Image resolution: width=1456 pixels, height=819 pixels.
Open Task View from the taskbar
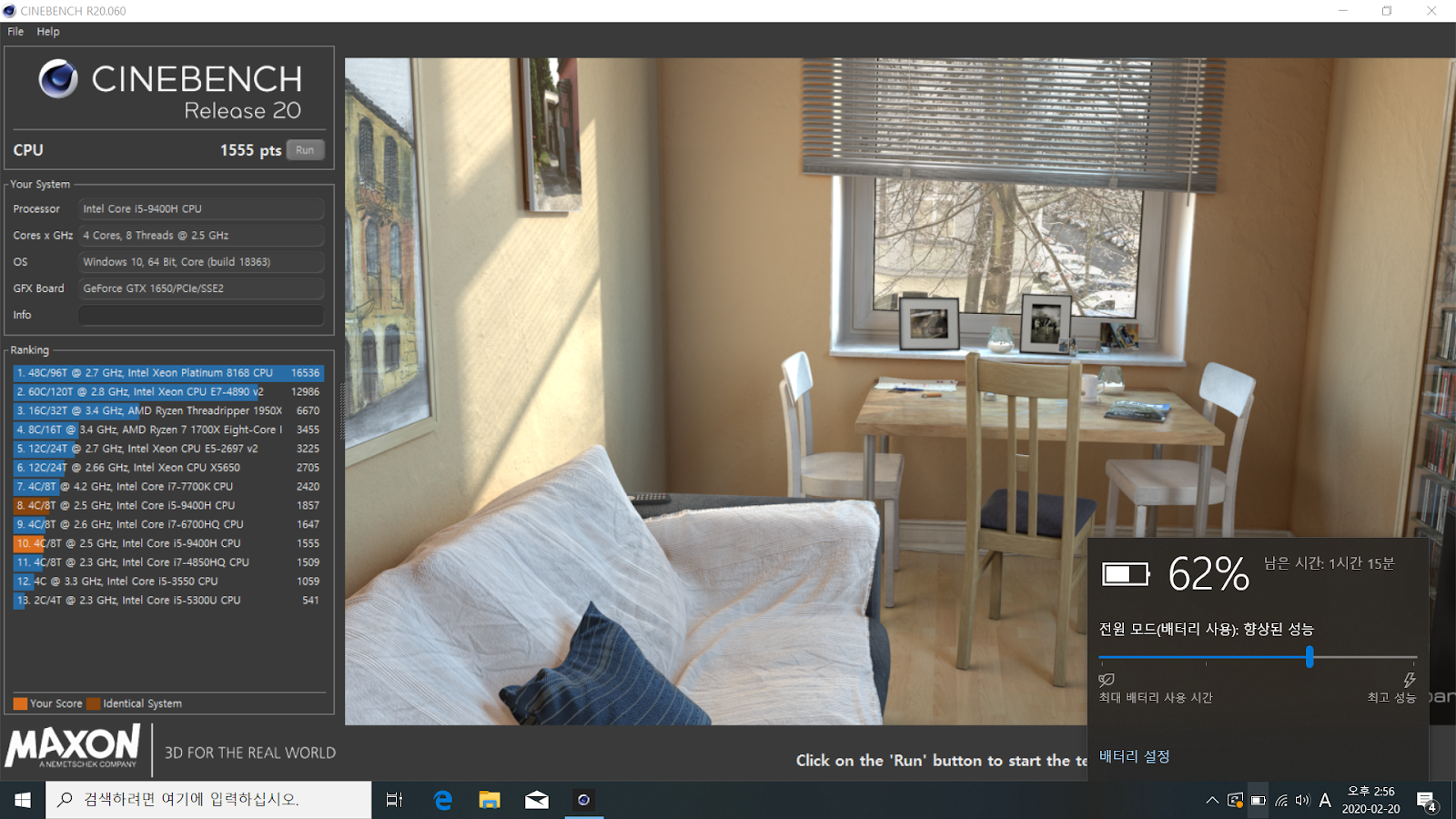394,800
